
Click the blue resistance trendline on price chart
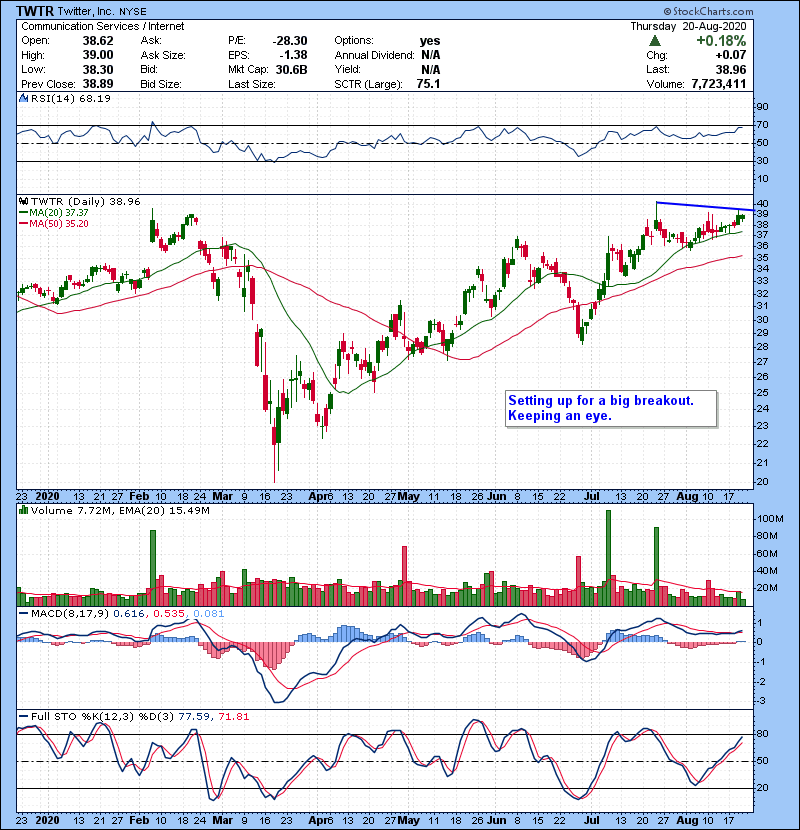[x=705, y=206]
